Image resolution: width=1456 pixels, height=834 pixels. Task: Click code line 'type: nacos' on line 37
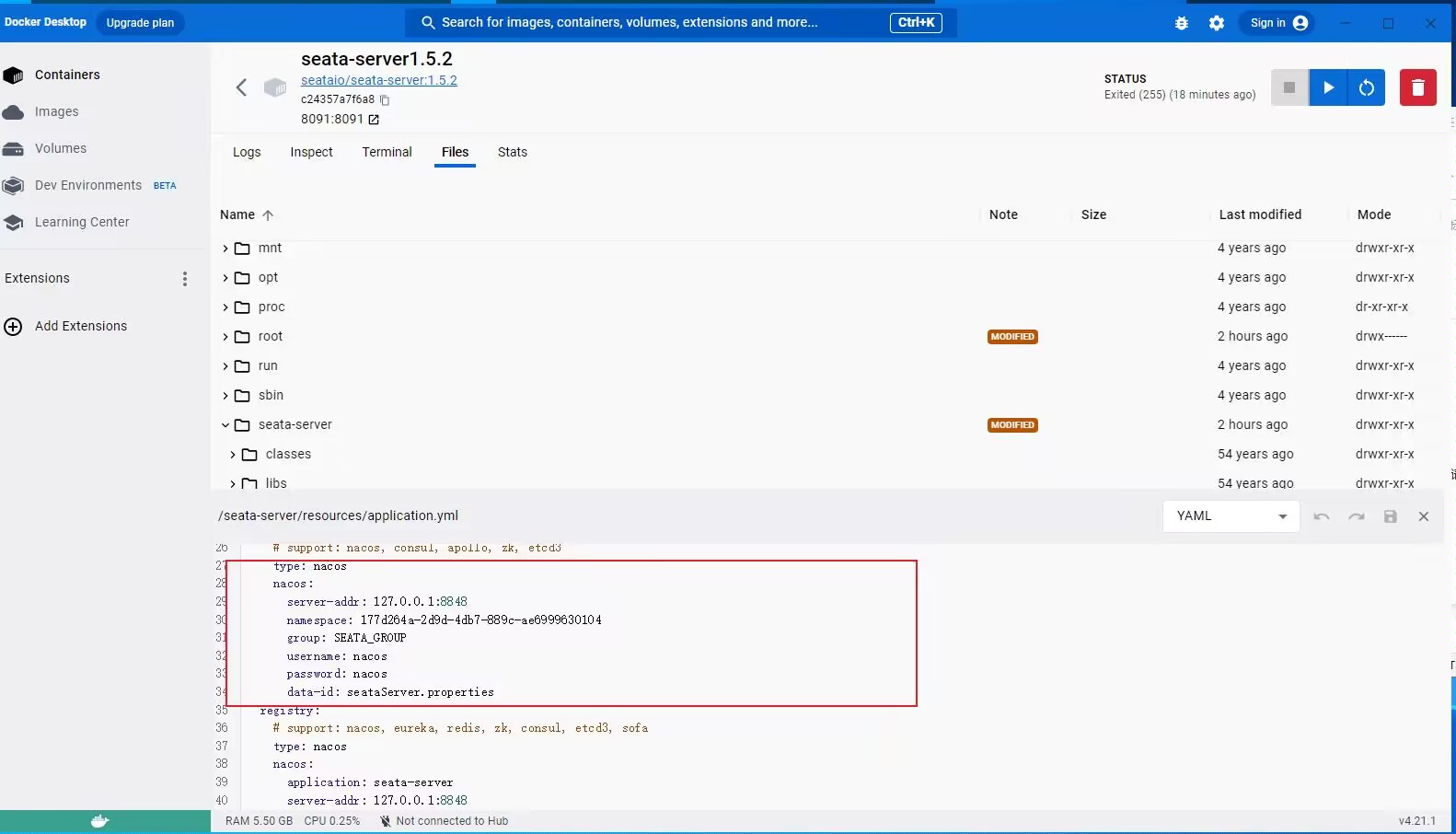click(x=309, y=747)
